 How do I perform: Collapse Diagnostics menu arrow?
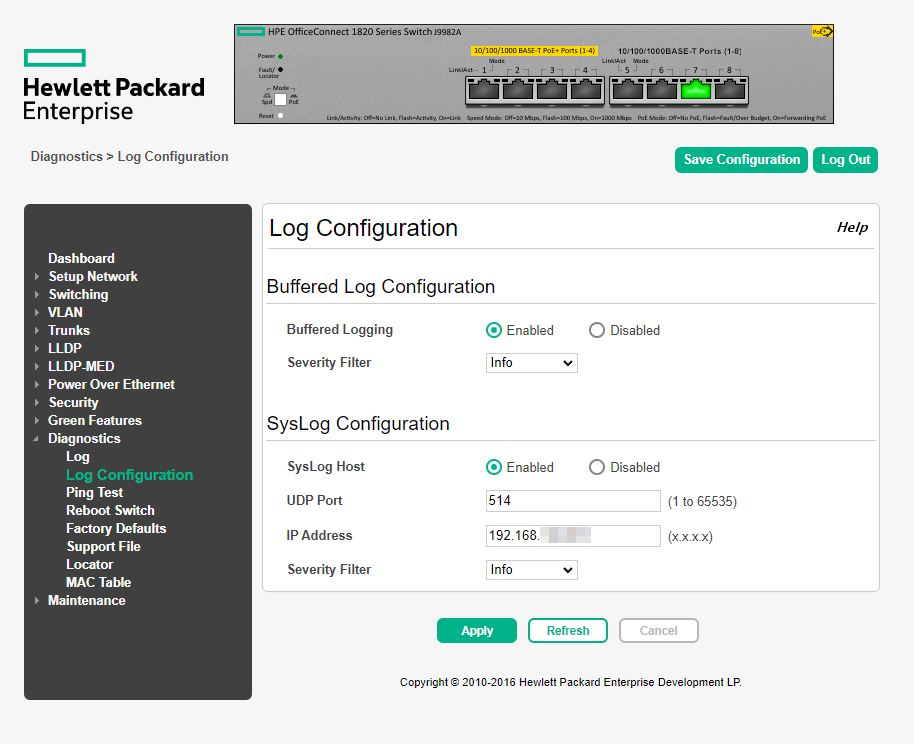tap(36, 438)
